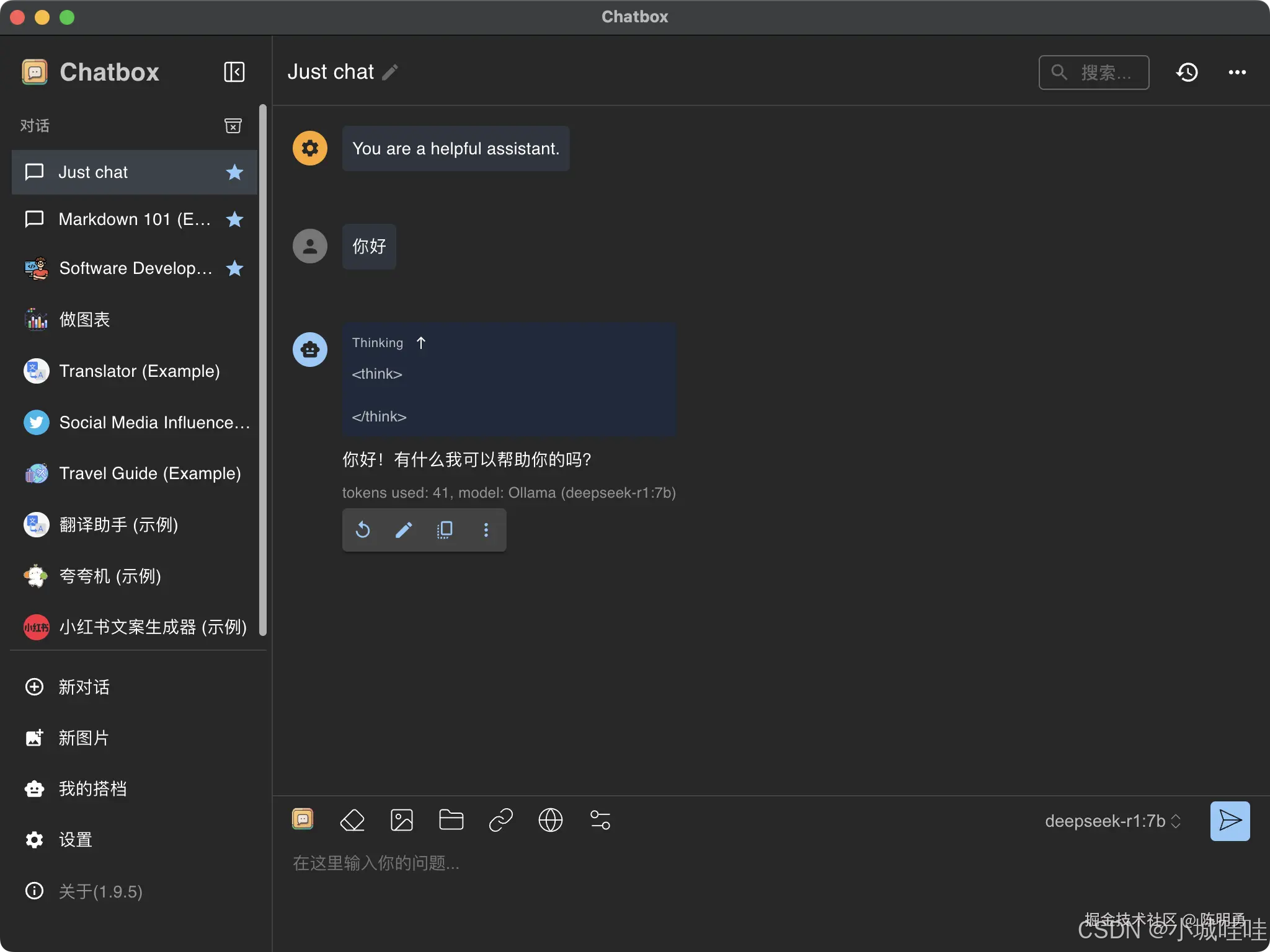Regenerate the assistant reply
The height and width of the screenshot is (952, 1270).
363,530
